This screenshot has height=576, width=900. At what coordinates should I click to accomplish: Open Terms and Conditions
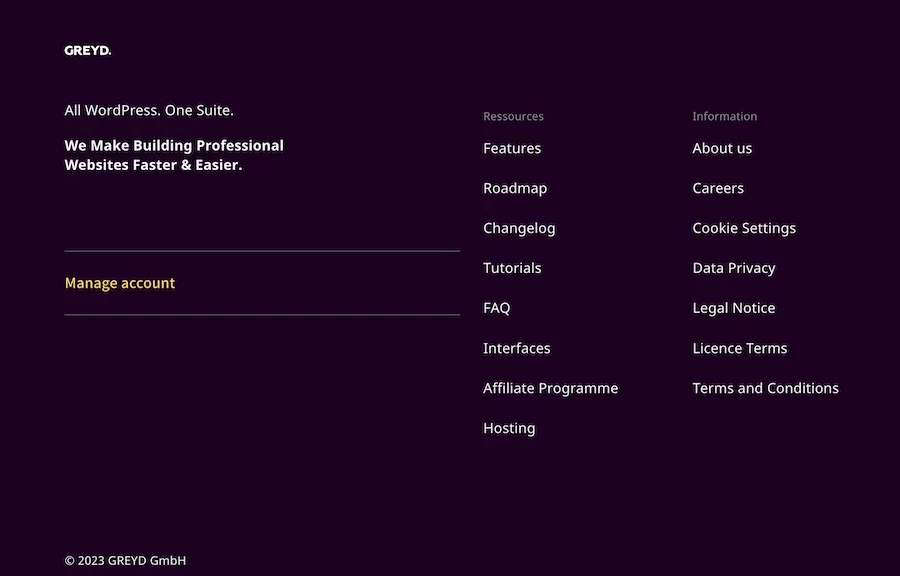766,388
